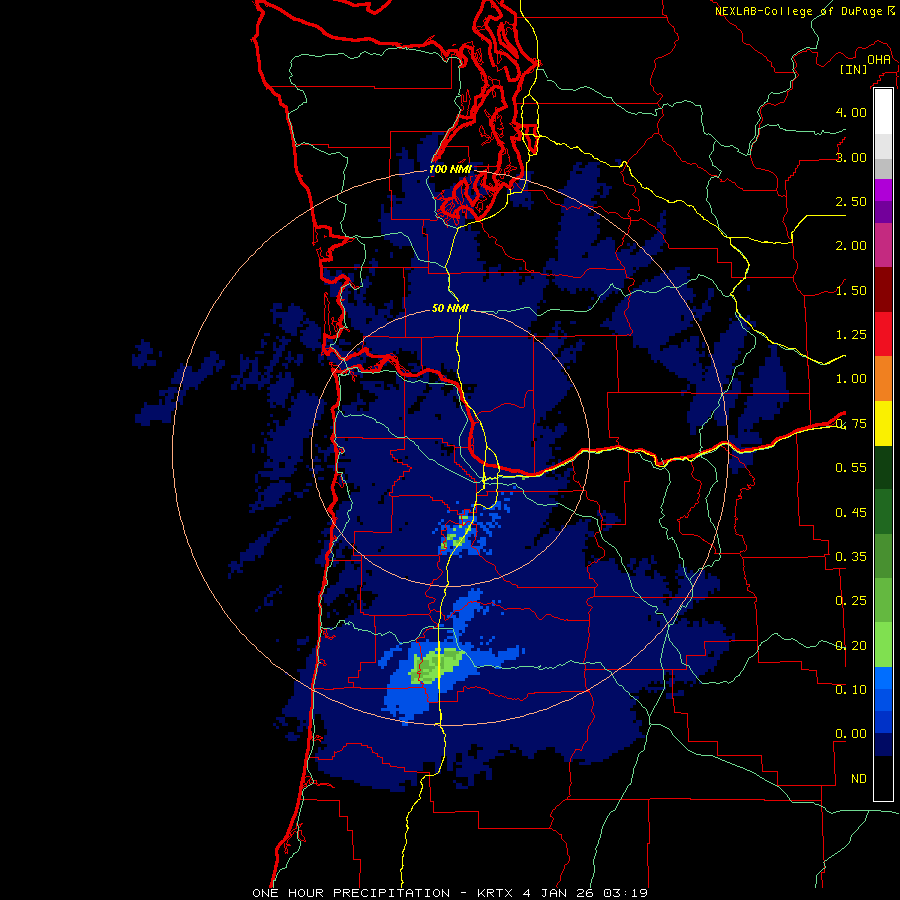Viewport: 900px width, 900px height.
Task: Select the pink 2.00 legend swatch
Action: pyautogui.click(x=883, y=246)
